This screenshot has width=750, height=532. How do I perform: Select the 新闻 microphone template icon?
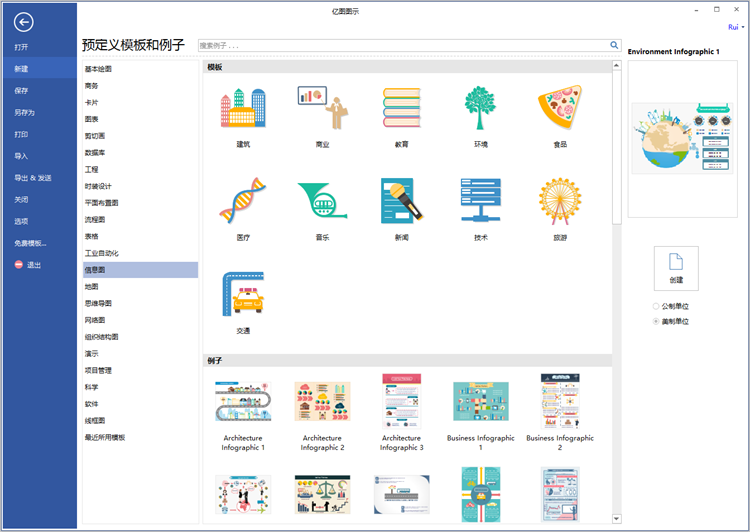point(402,200)
